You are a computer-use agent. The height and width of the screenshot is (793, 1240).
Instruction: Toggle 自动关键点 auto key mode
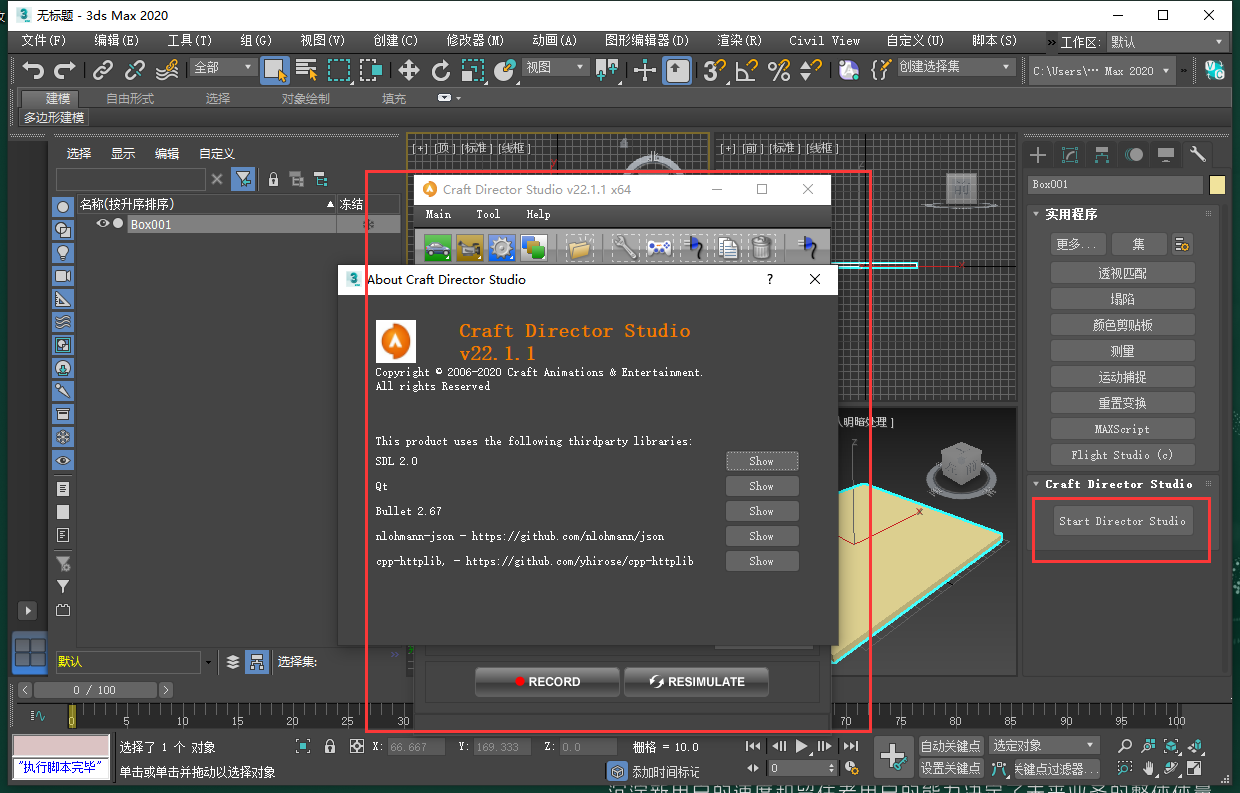tap(950, 746)
